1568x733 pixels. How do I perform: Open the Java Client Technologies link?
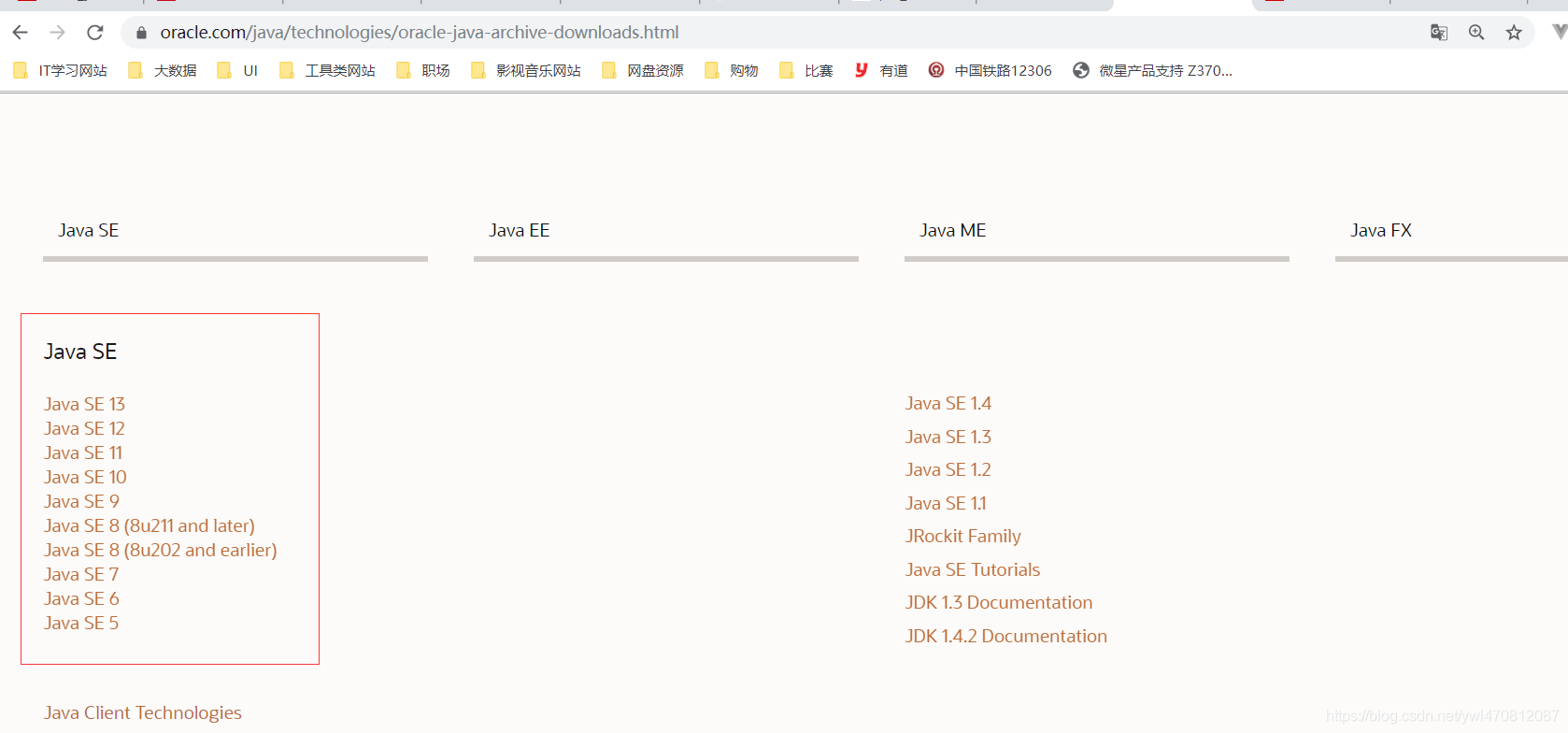[143, 712]
